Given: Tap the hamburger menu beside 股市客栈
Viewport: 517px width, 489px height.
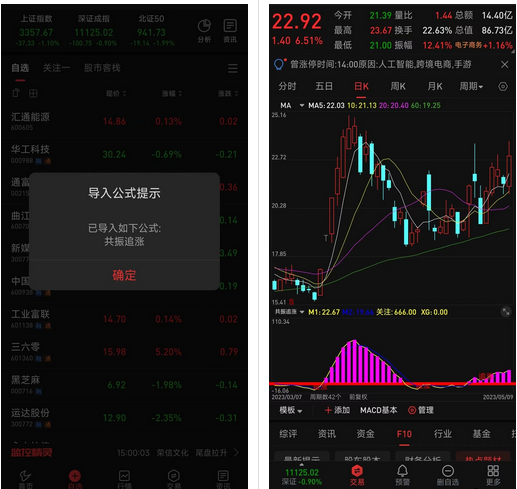Looking at the screenshot, I should 233,68.
